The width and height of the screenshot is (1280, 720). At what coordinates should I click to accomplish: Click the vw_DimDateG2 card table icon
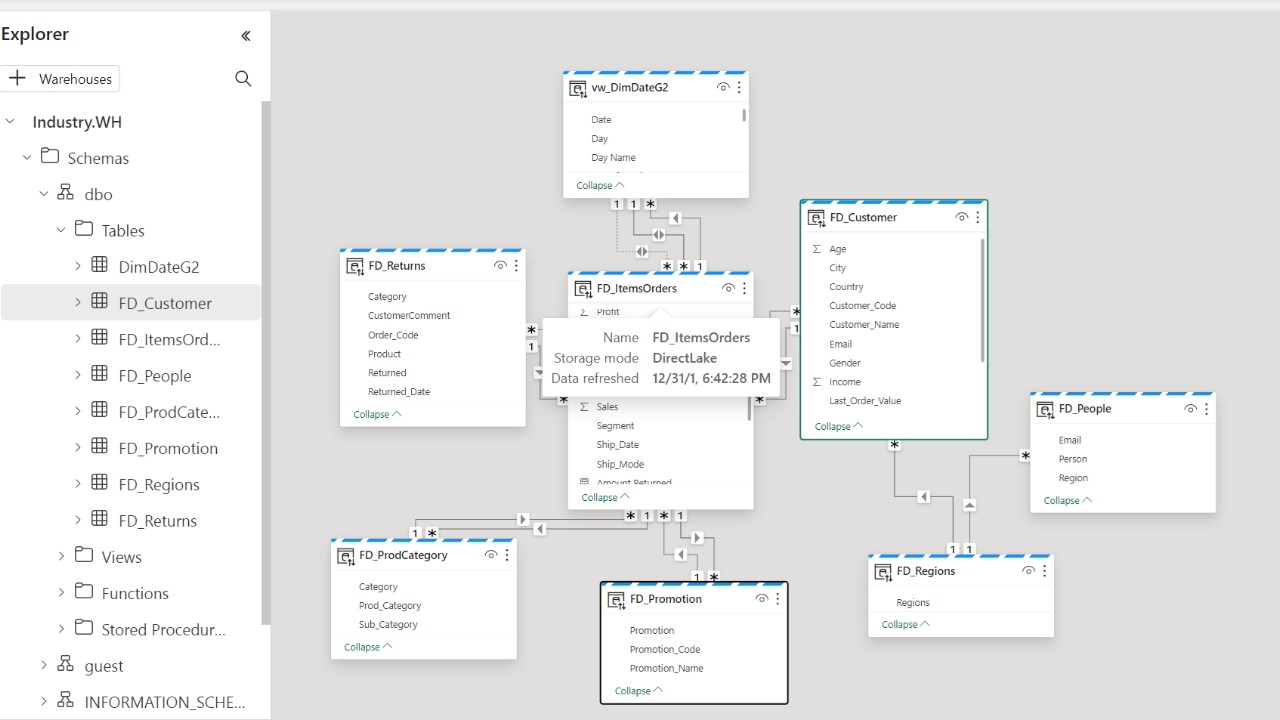(x=578, y=88)
